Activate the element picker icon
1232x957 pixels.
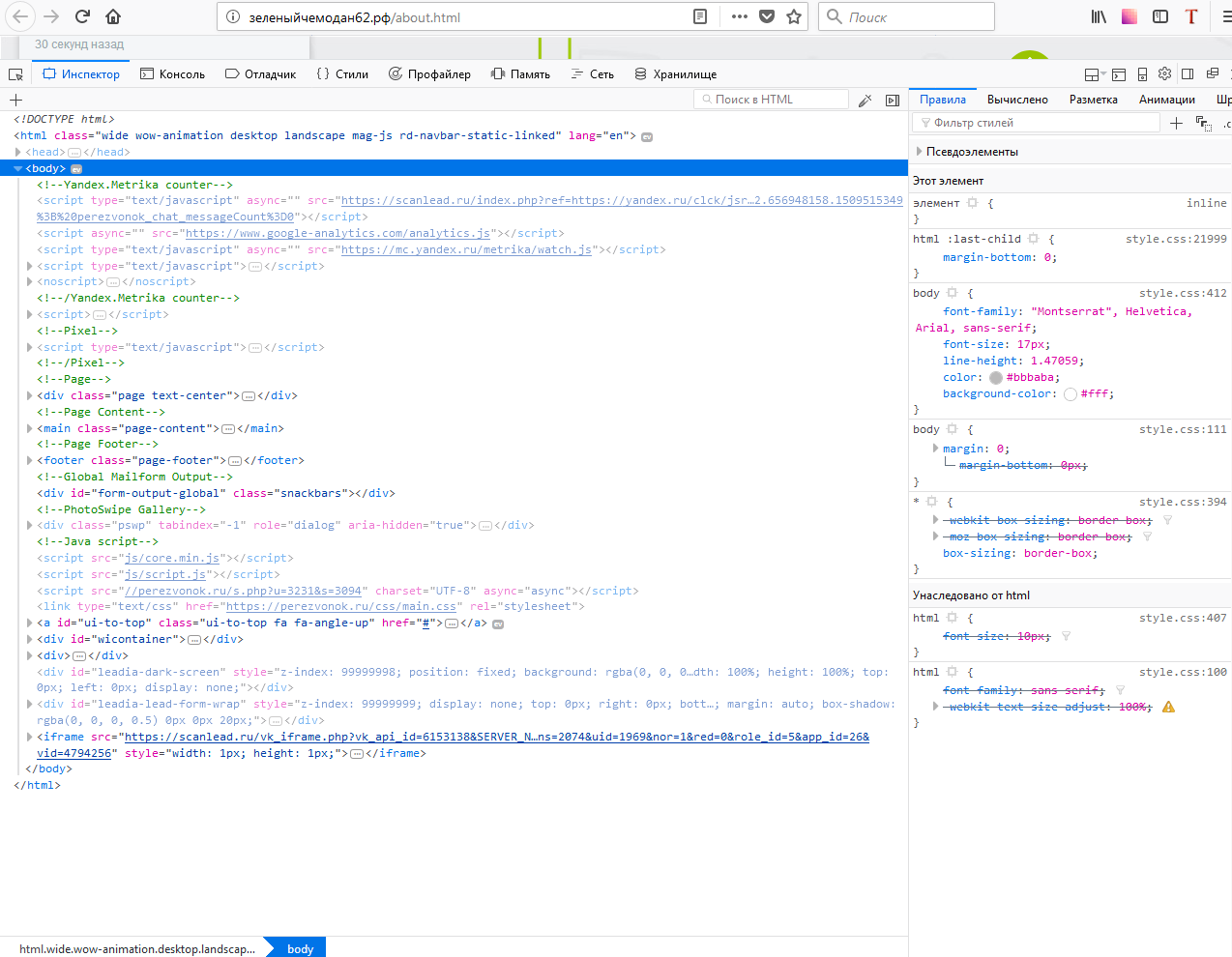pos(15,74)
